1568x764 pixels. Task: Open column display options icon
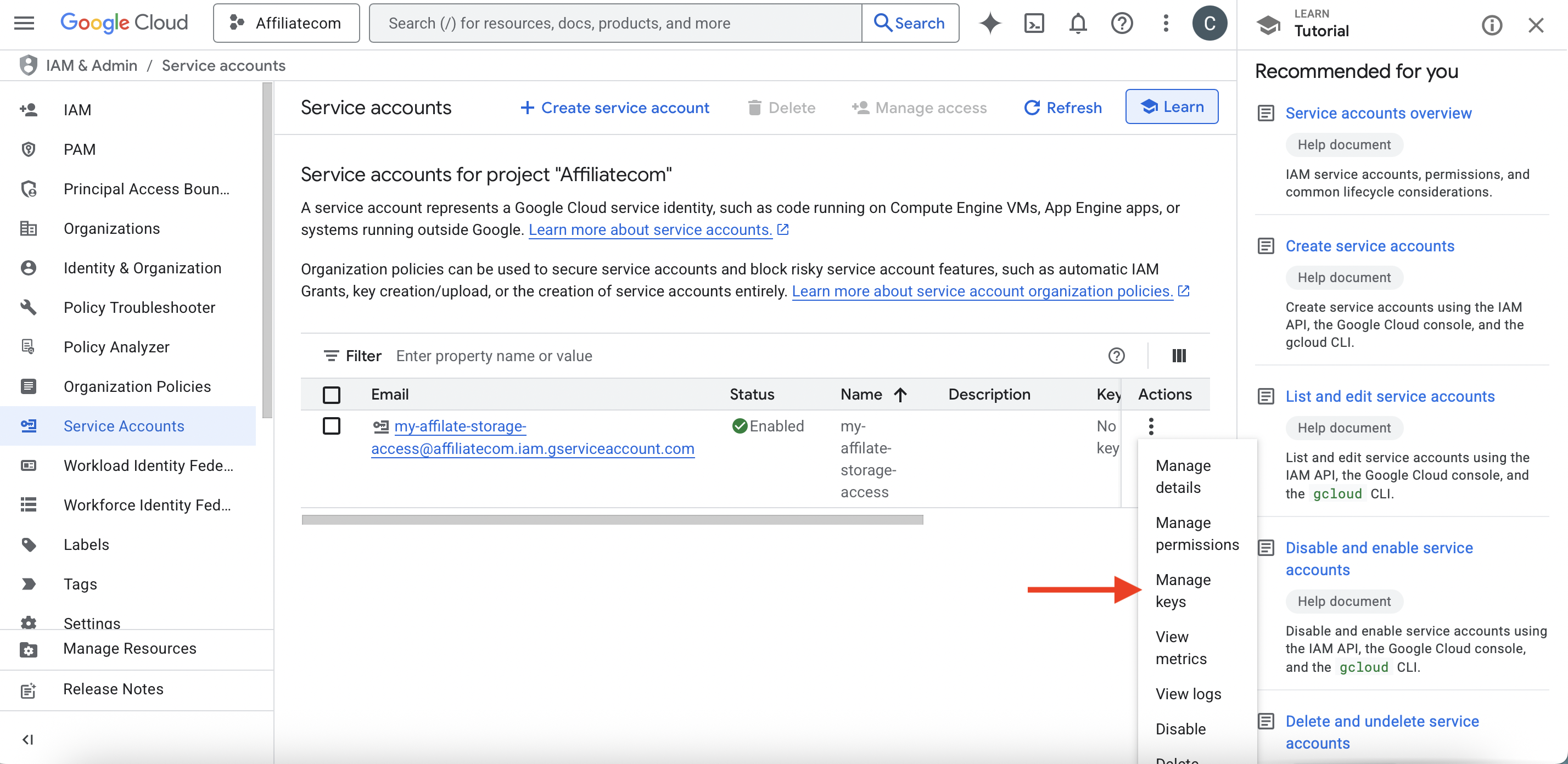point(1179,355)
